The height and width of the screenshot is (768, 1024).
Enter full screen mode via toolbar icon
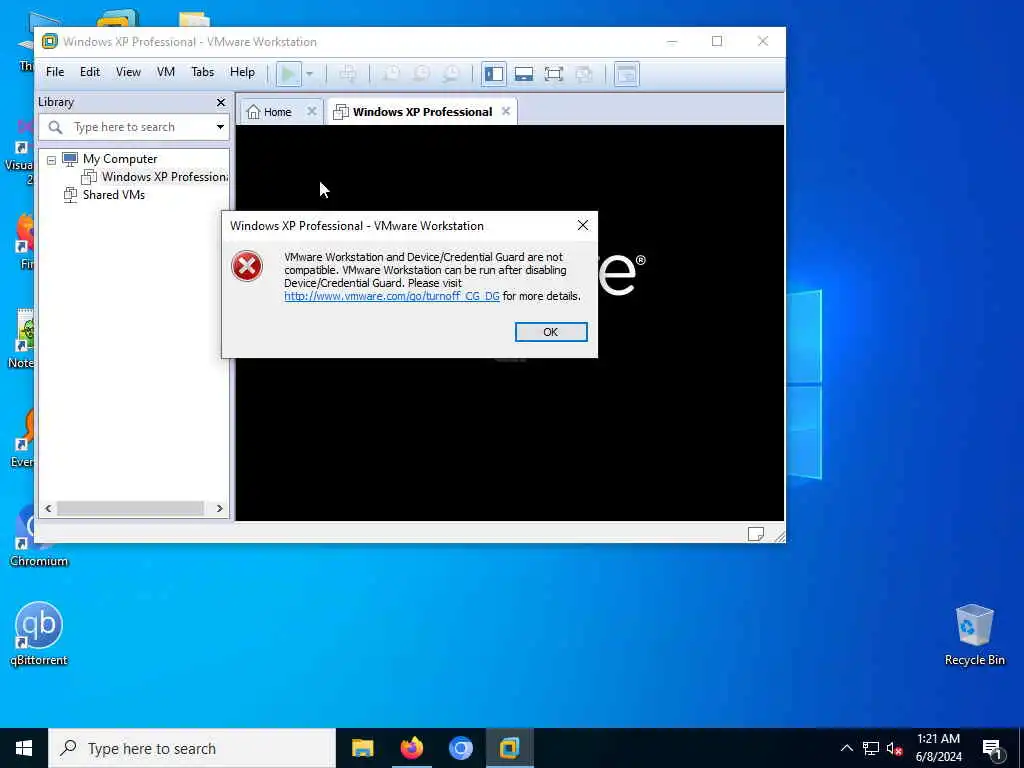554,74
